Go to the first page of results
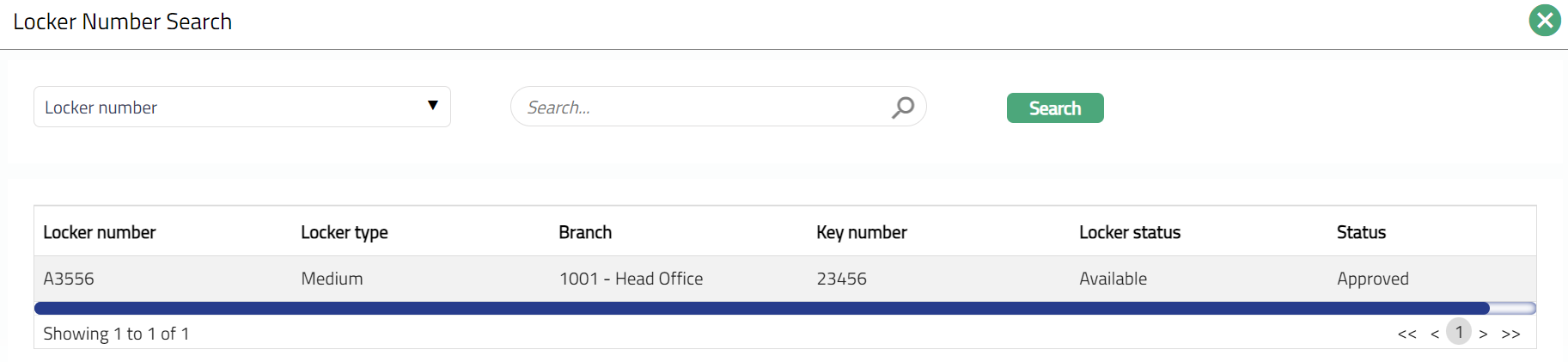The width and height of the screenshot is (1568, 362). (1406, 334)
